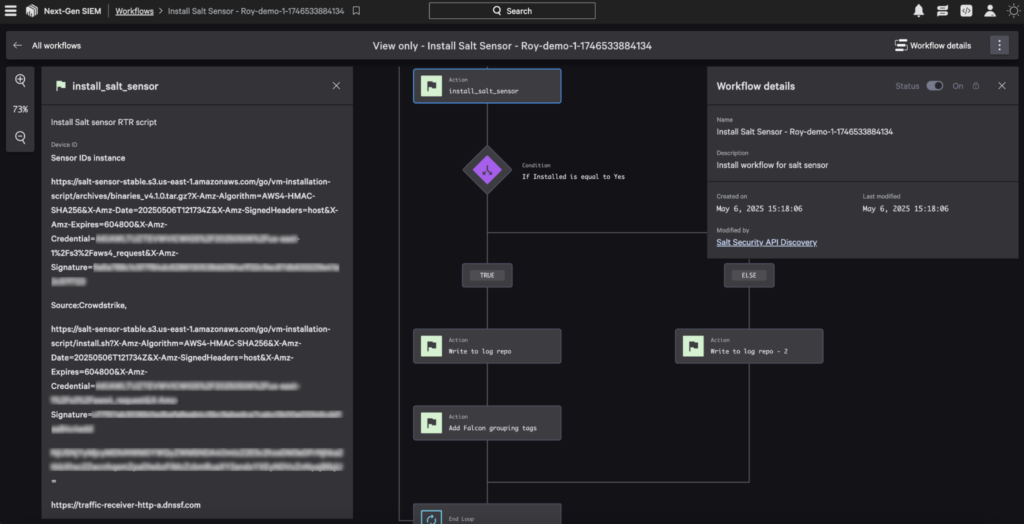The height and width of the screenshot is (524, 1024).
Task: Open Salt Security API Discovery link
Action: pyautogui.click(x=766, y=242)
